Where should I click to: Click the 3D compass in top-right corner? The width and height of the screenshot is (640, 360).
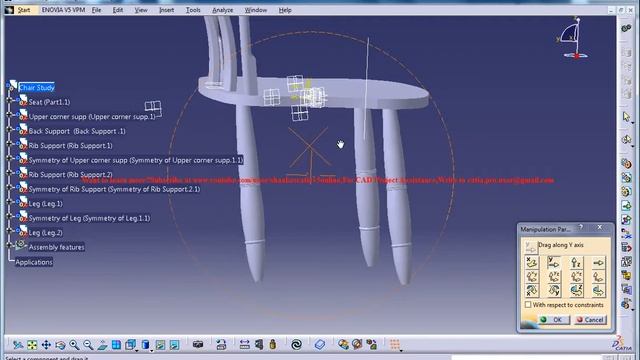click(x=573, y=38)
